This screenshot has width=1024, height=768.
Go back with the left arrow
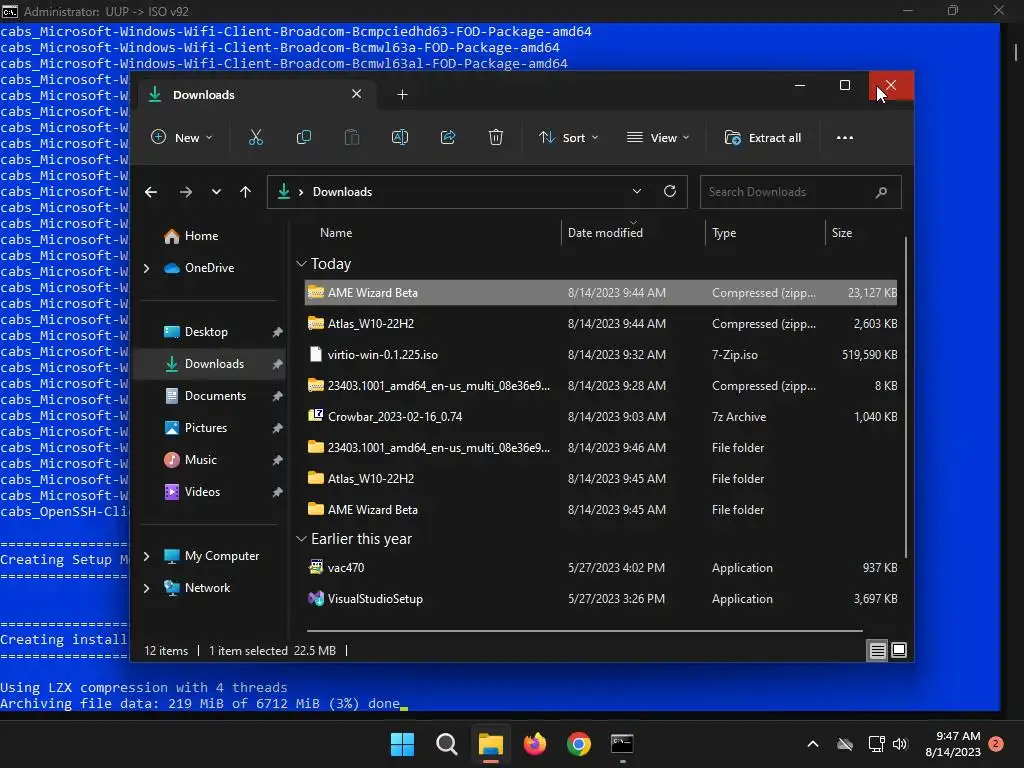[x=151, y=192]
